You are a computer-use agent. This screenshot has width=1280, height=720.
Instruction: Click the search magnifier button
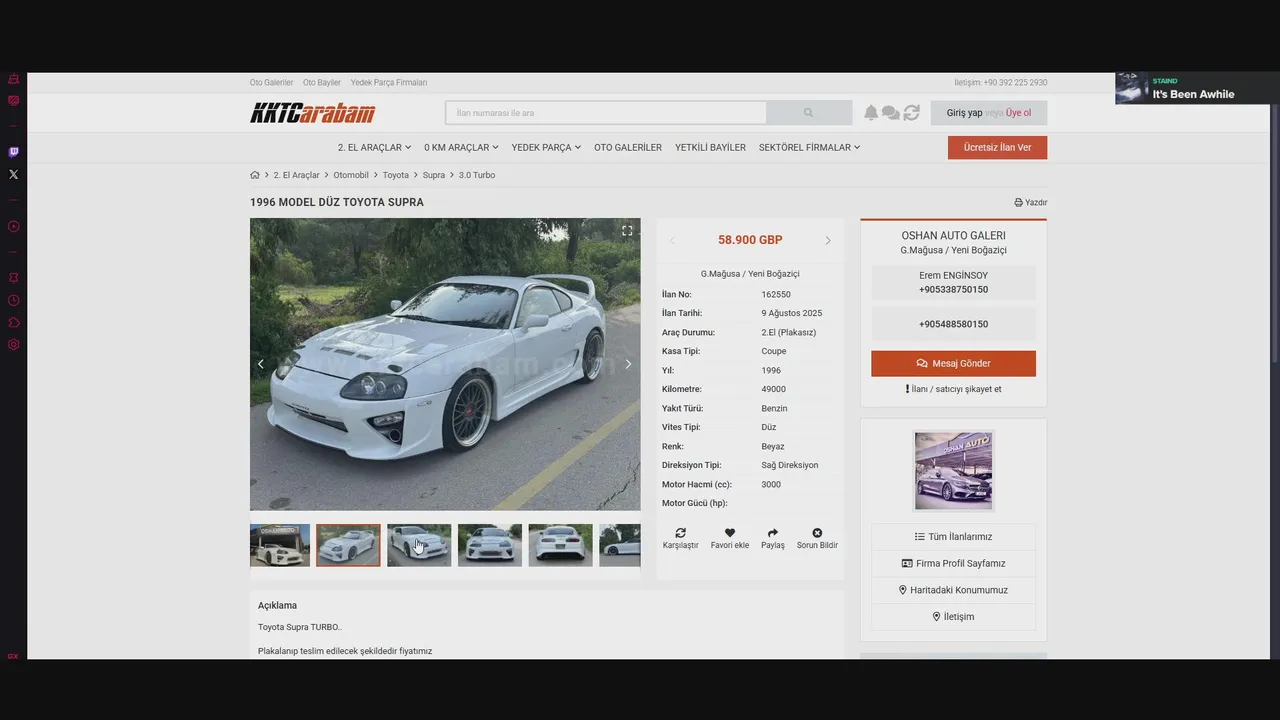809,113
